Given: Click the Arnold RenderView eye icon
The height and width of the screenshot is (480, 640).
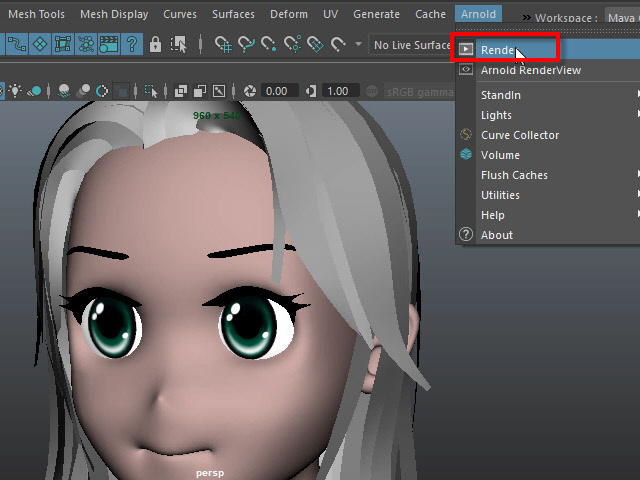Looking at the screenshot, I should tap(466, 70).
